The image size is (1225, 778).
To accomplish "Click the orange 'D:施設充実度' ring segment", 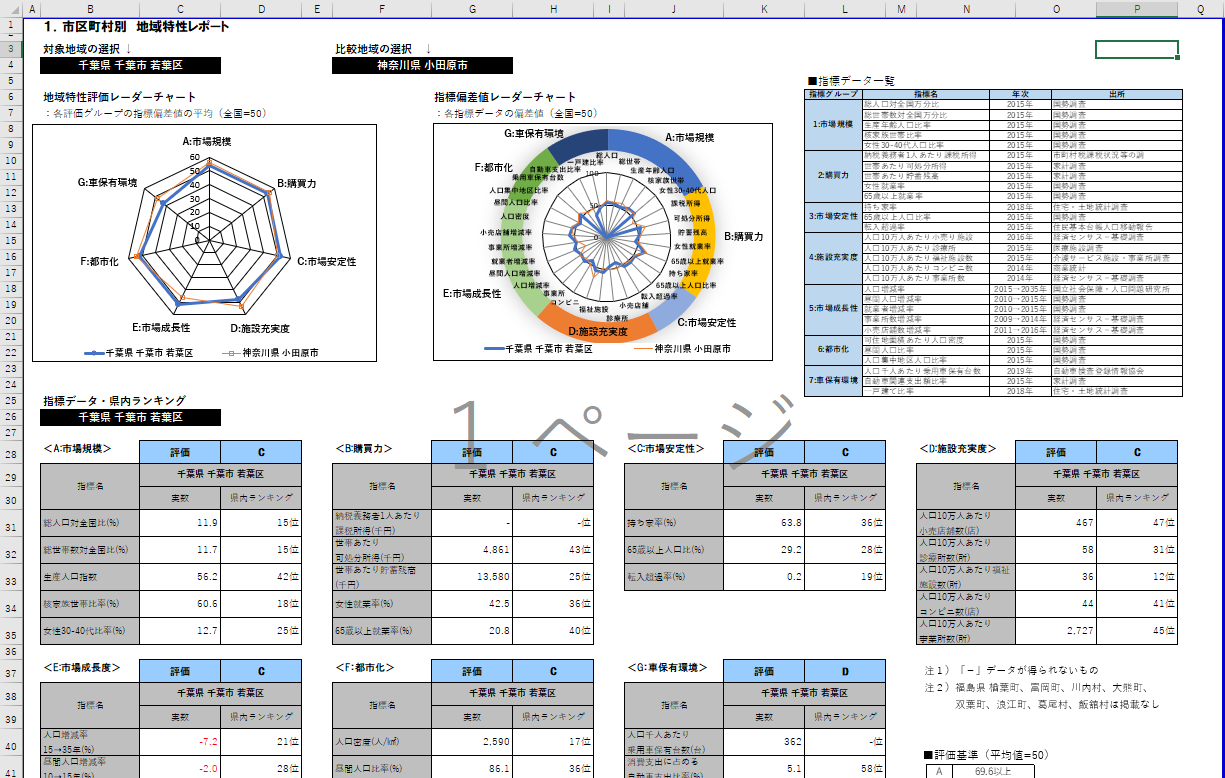I will coord(599,331).
